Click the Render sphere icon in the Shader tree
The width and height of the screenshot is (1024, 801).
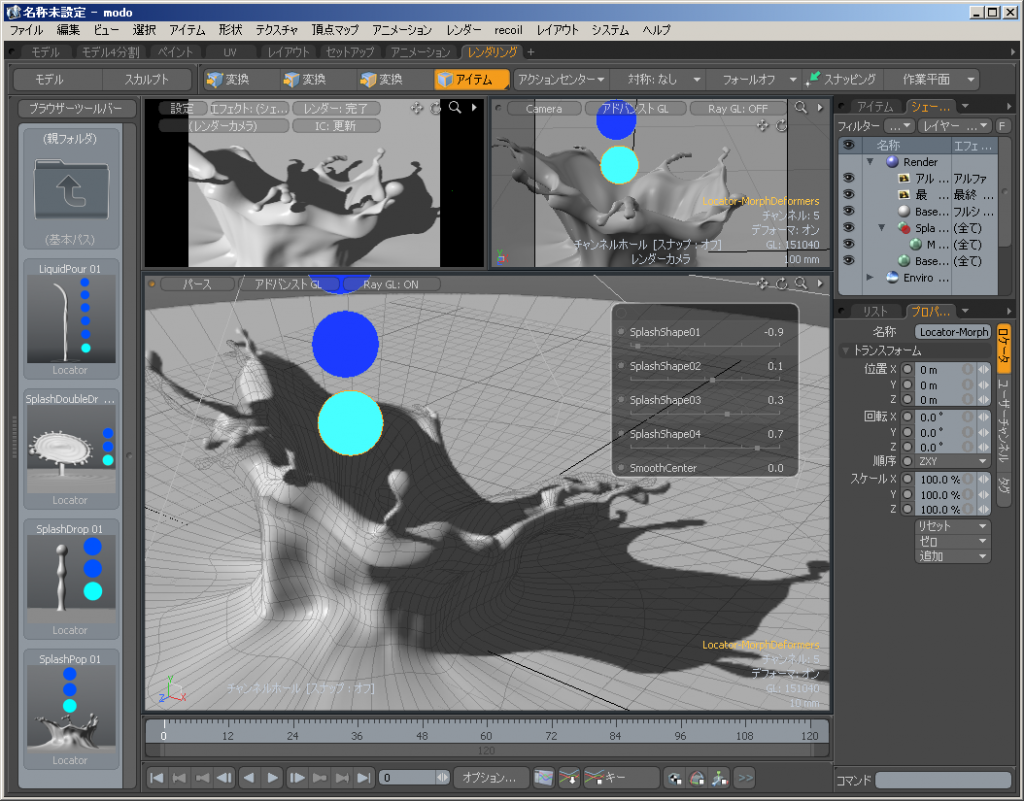click(x=891, y=161)
